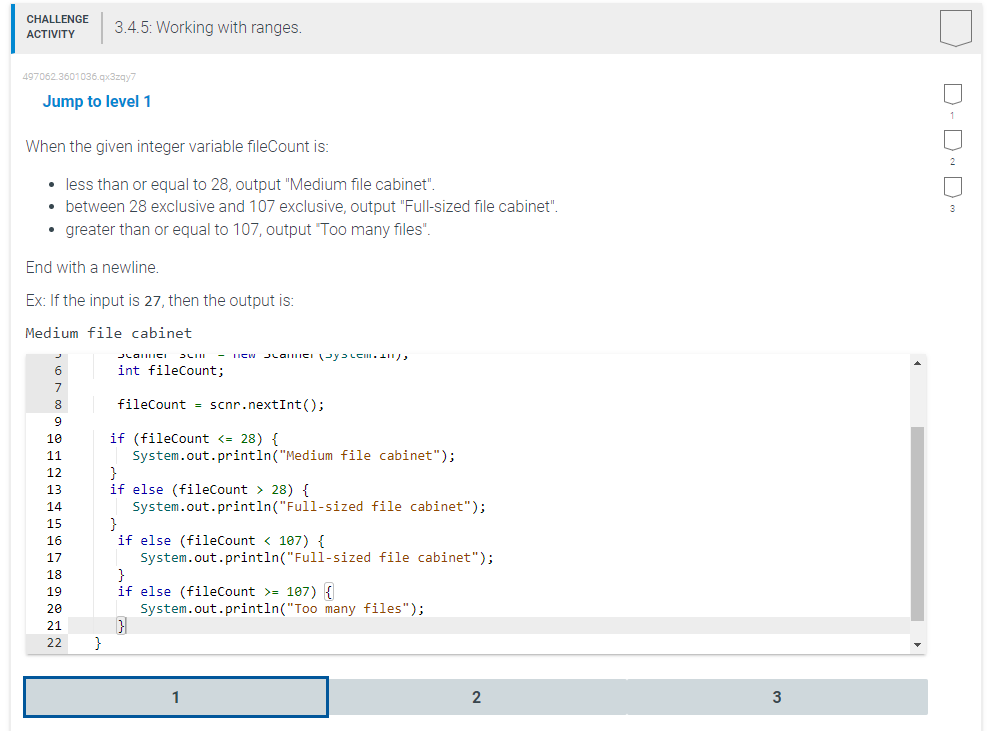1004x731 pixels.
Task: Click the 'CHALLENGE ACTIVITY' label
Action: [x=58, y=27]
